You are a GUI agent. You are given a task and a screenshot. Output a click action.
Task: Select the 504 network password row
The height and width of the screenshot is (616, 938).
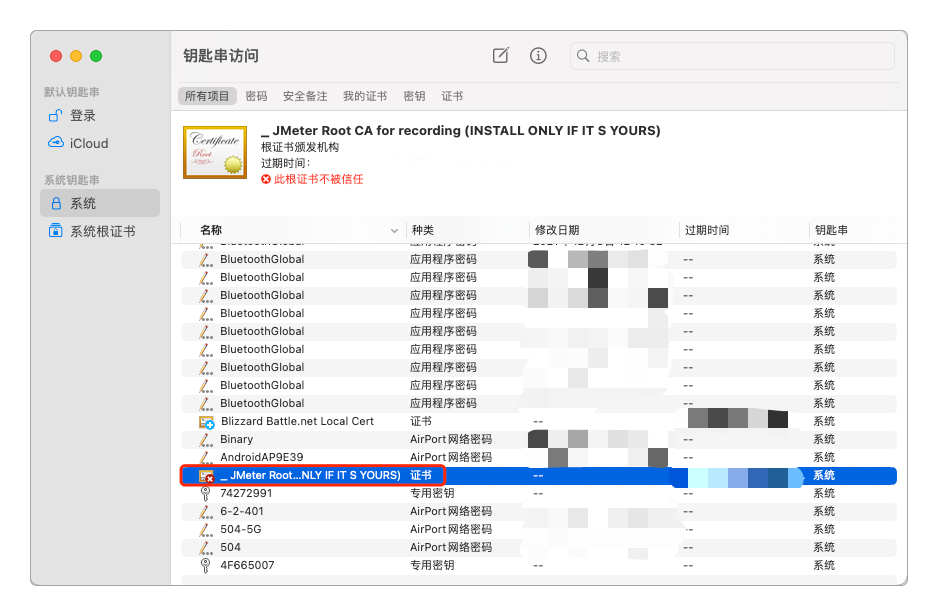click(538, 547)
